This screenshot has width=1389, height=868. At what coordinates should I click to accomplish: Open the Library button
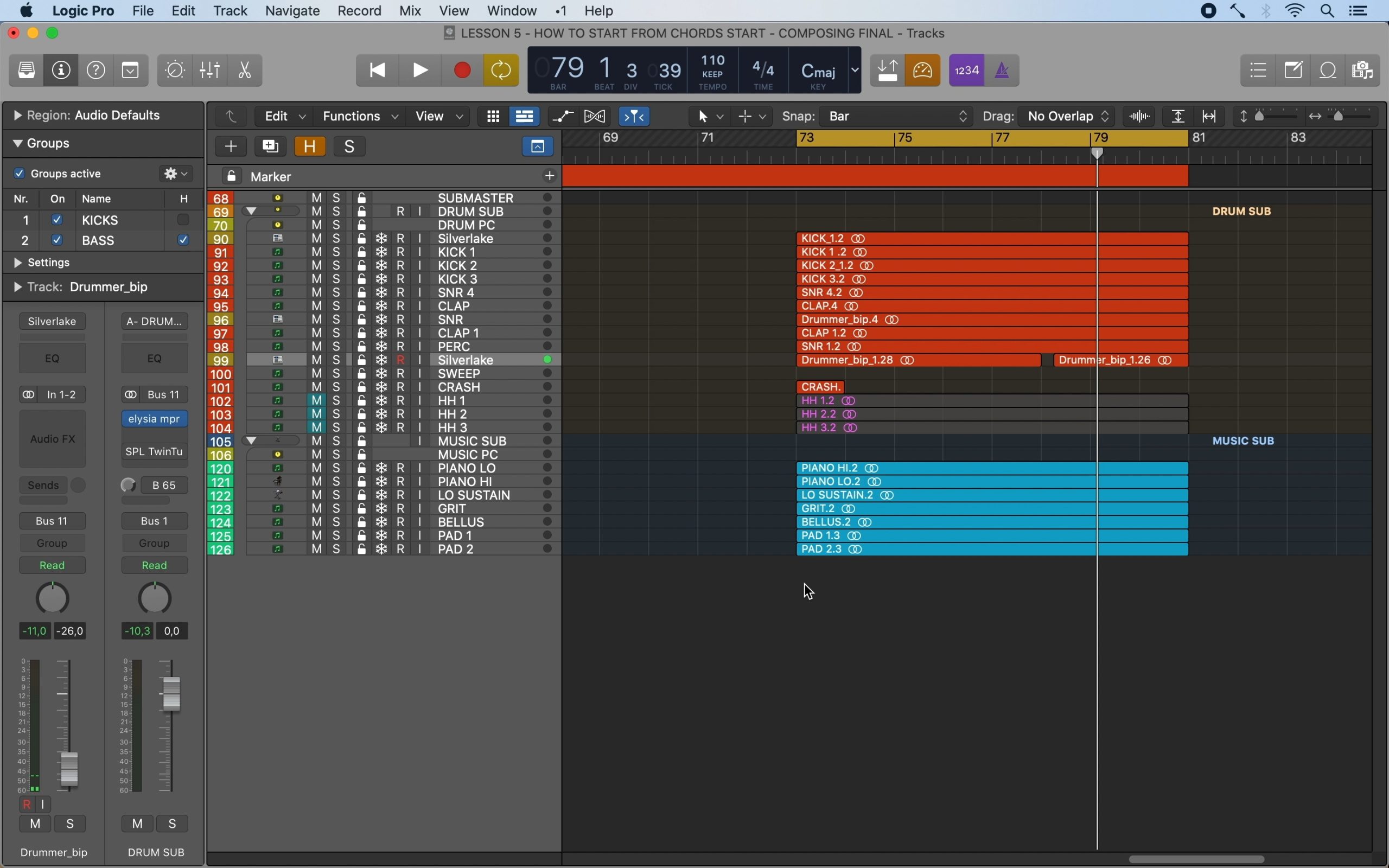coord(27,70)
